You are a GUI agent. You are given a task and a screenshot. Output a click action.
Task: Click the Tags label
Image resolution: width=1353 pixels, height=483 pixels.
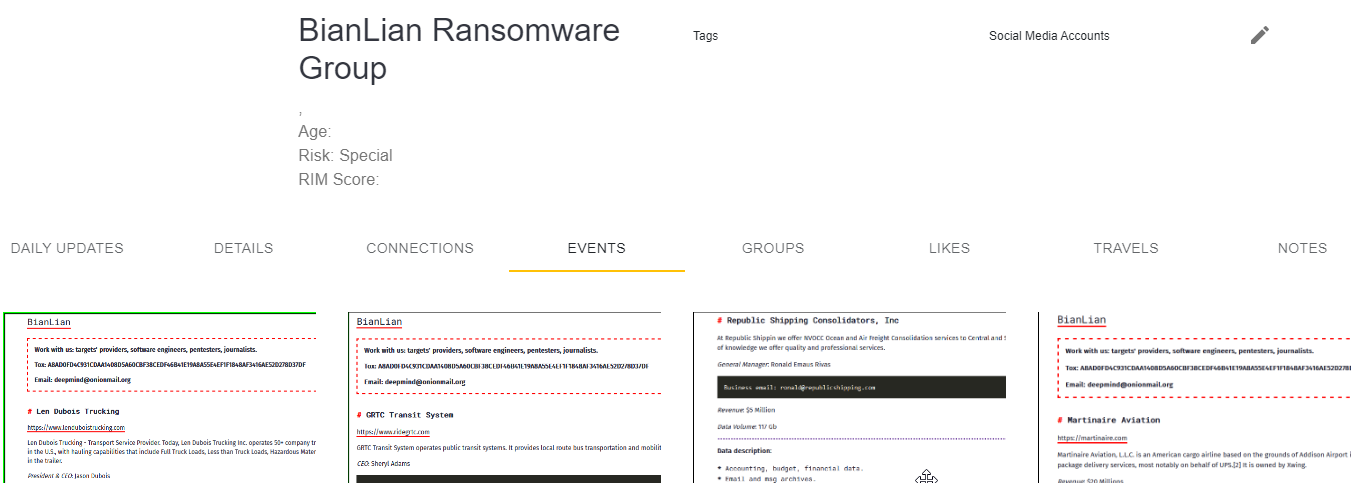tap(705, 36)
